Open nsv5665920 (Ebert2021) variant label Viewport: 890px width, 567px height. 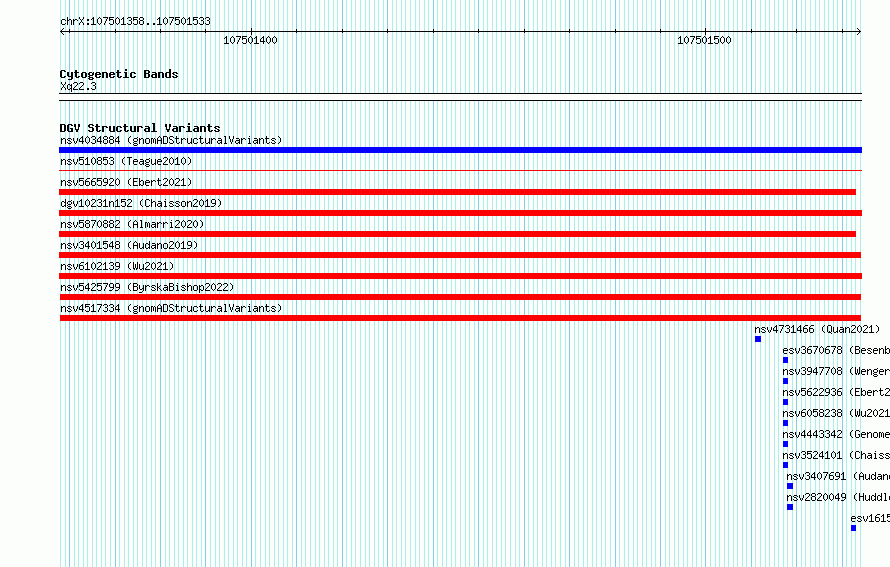pyautogui.click(x=126, y=182)
